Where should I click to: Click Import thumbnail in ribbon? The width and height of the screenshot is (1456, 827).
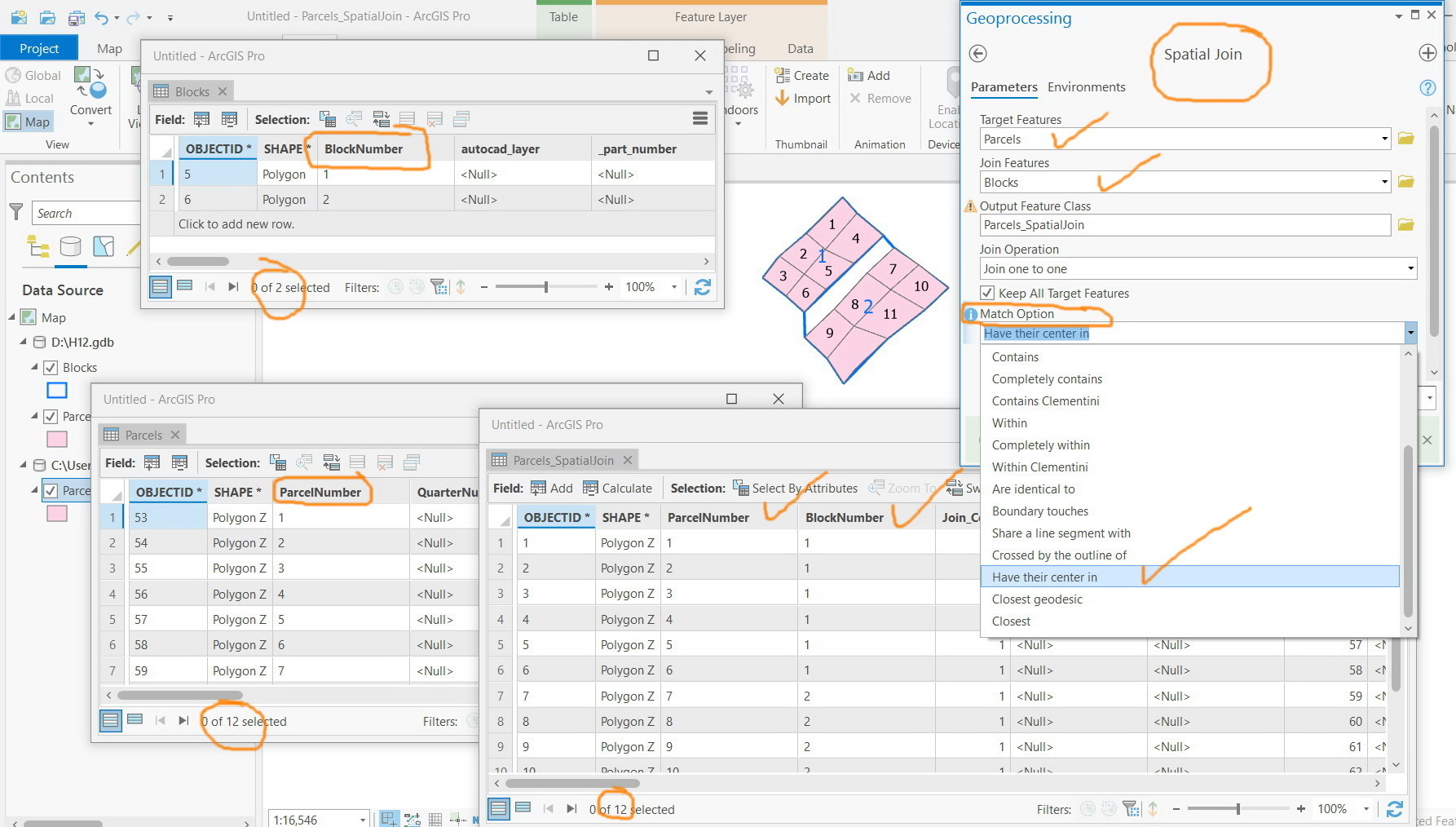pyautogui.click(x=802, y=98)
